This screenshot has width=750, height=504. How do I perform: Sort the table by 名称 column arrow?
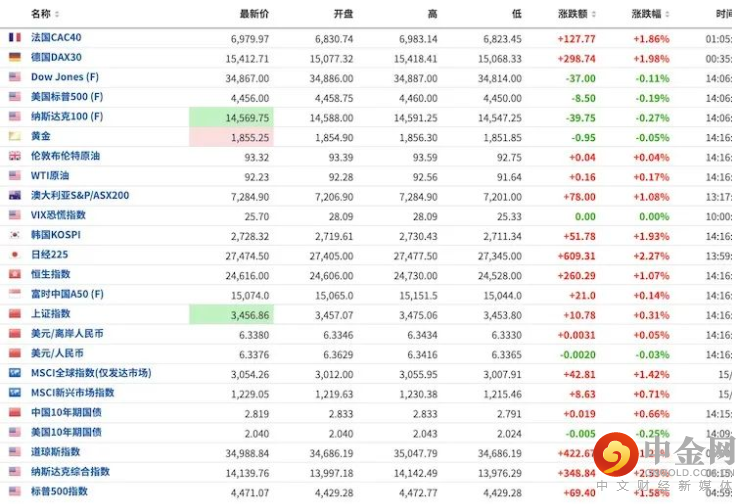[57, 14]
